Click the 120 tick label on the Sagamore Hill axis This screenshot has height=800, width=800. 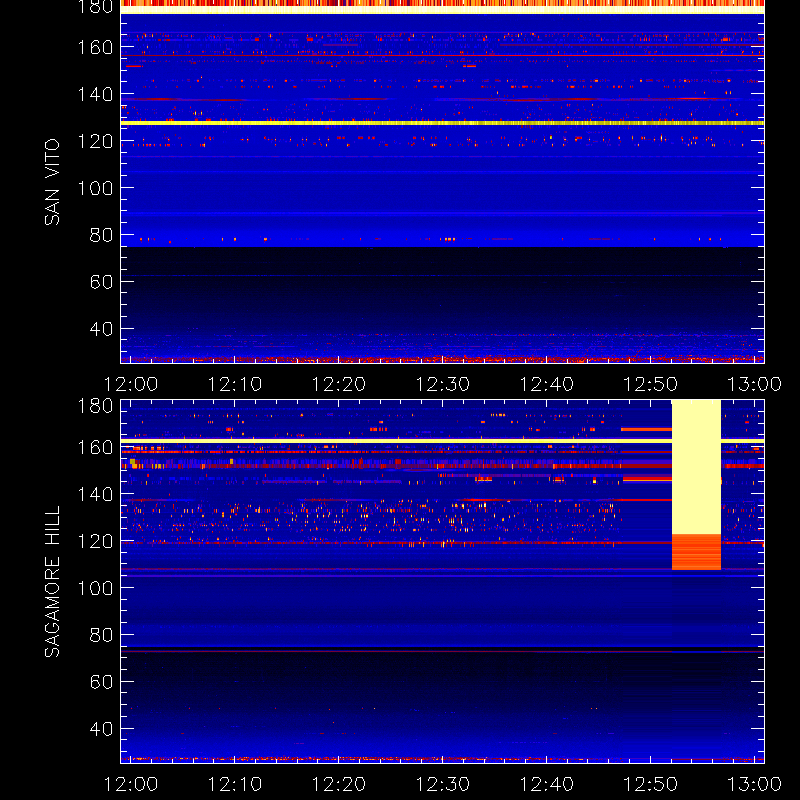(95, 541)
